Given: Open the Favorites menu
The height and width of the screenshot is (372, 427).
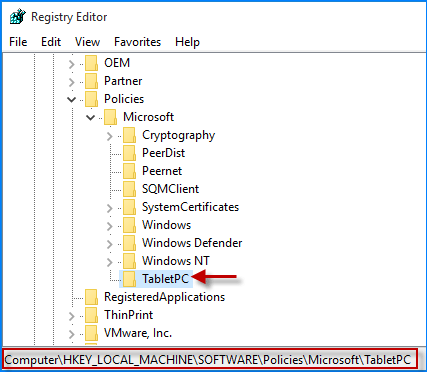Looking at the screenshot, I should tap(137, 42).
